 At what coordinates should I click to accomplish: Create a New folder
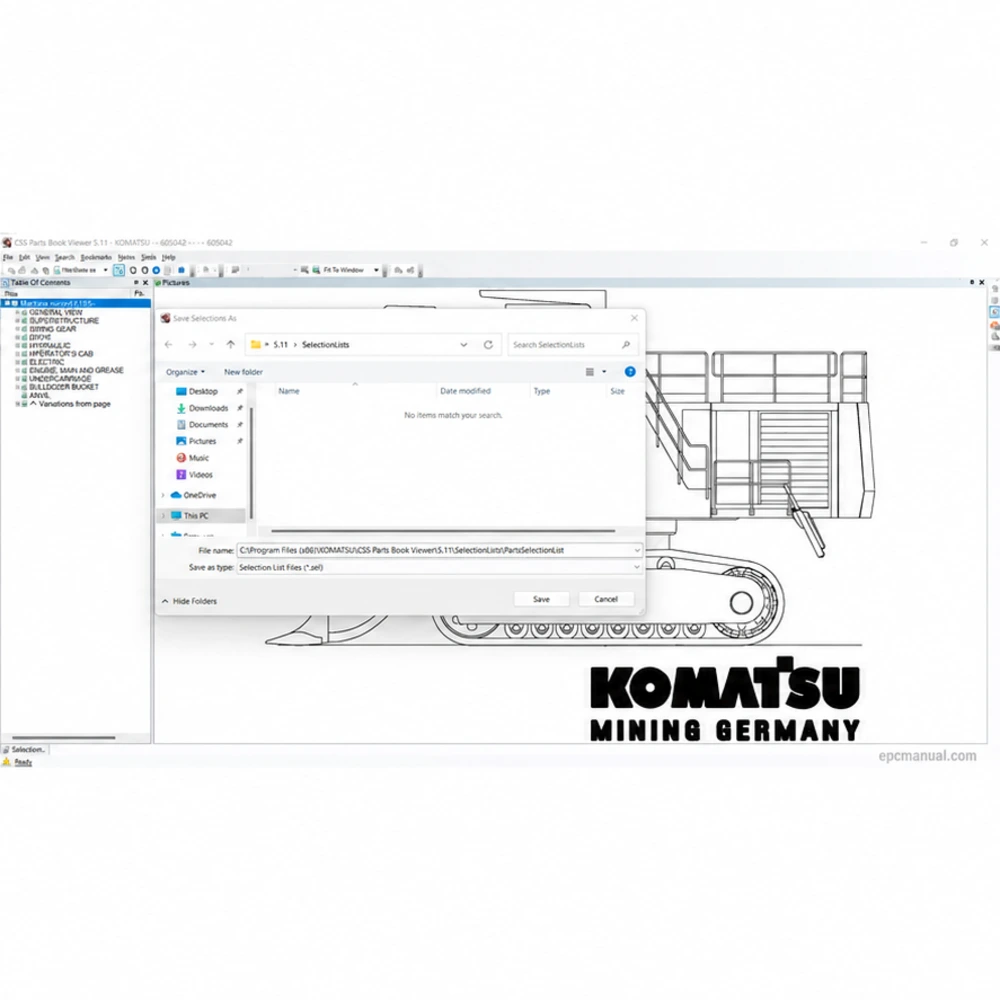(243, 372)
